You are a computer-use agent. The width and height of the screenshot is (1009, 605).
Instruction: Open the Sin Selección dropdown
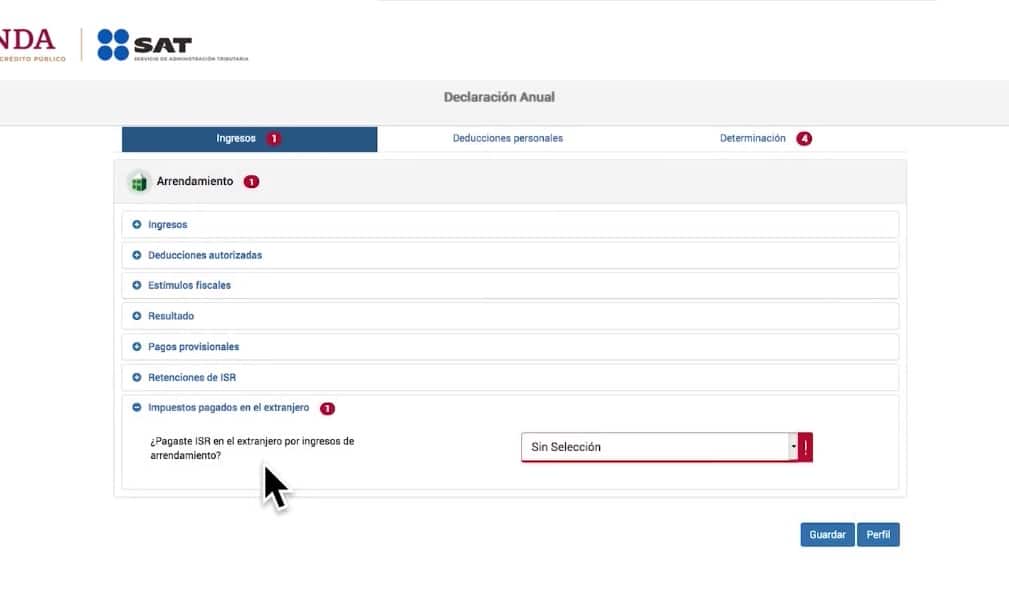[x=659, y=447]
